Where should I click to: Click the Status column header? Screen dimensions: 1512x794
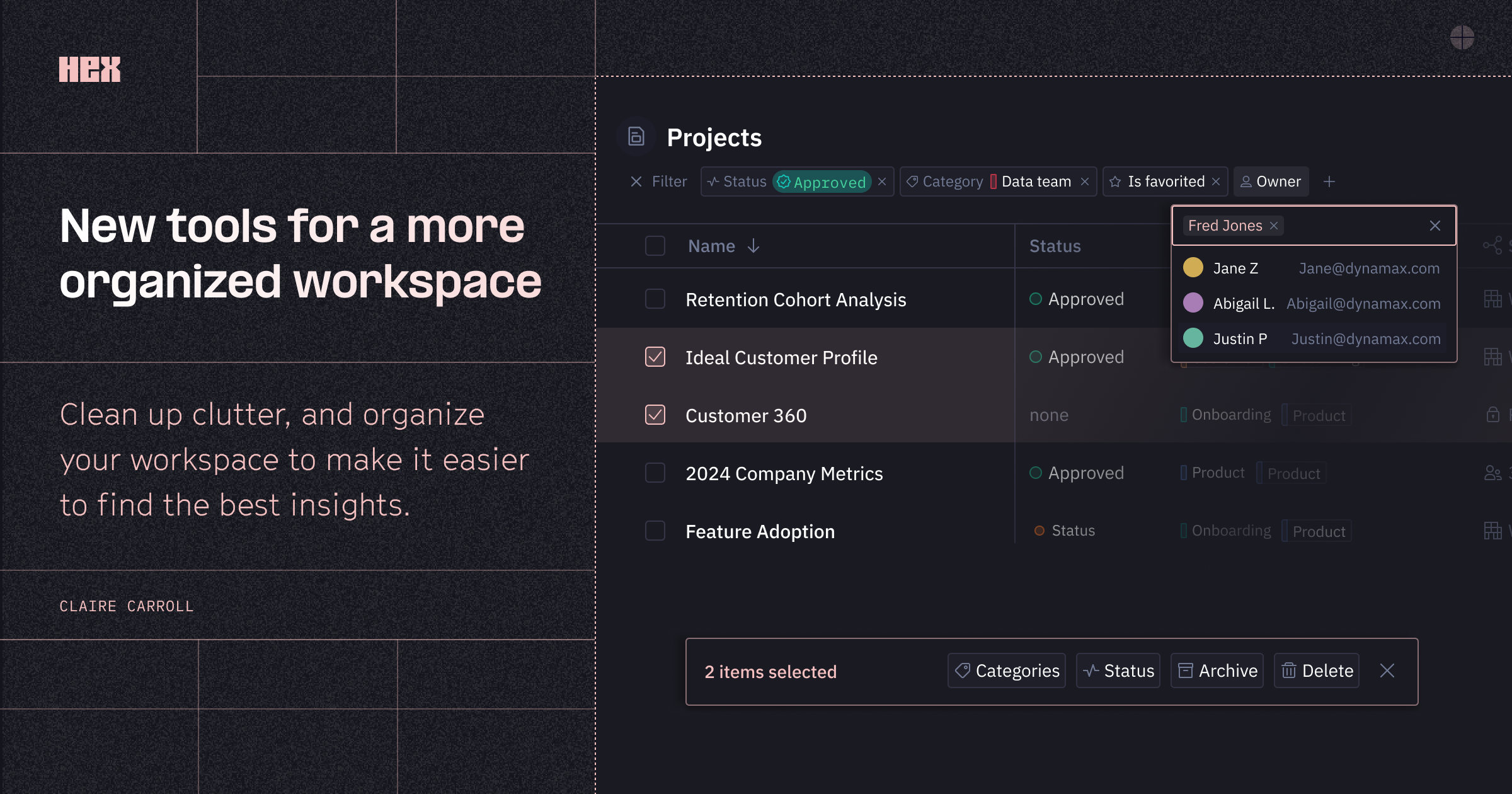(x=1055, y=246)
